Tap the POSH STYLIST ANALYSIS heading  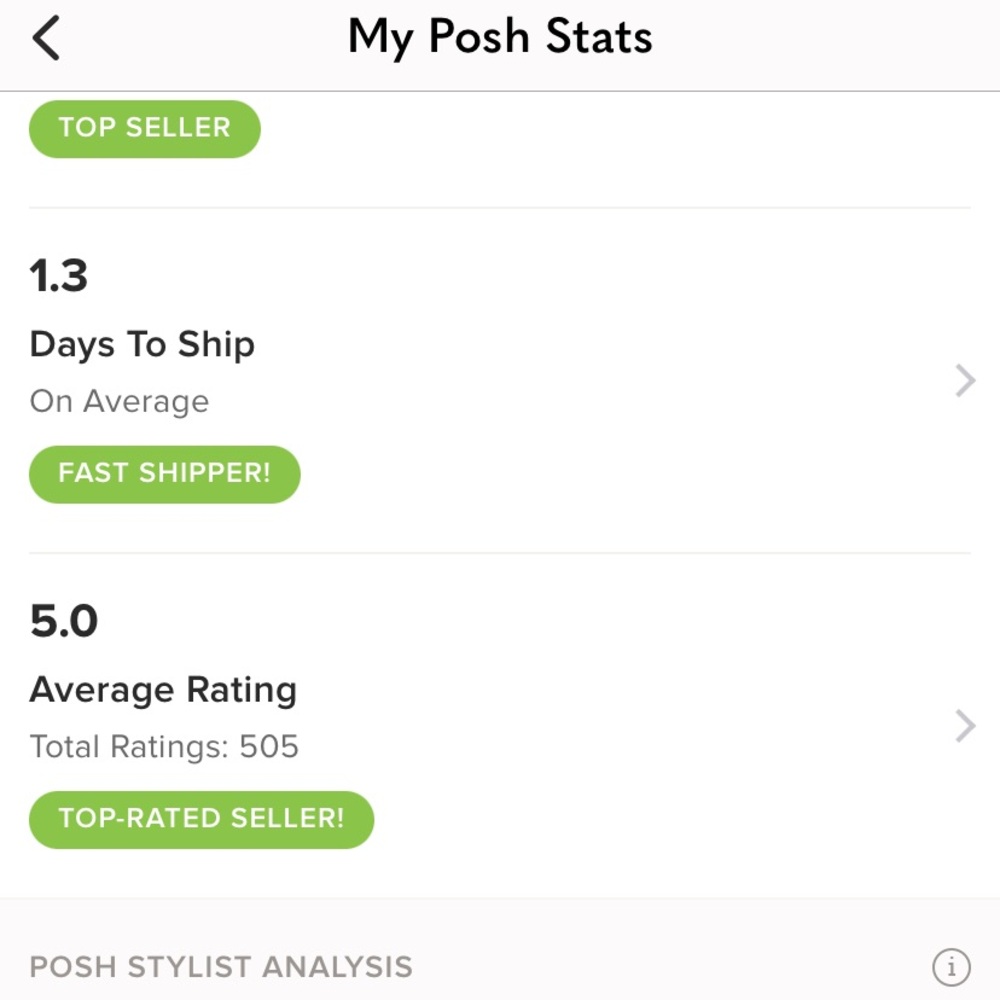point(221,967)
